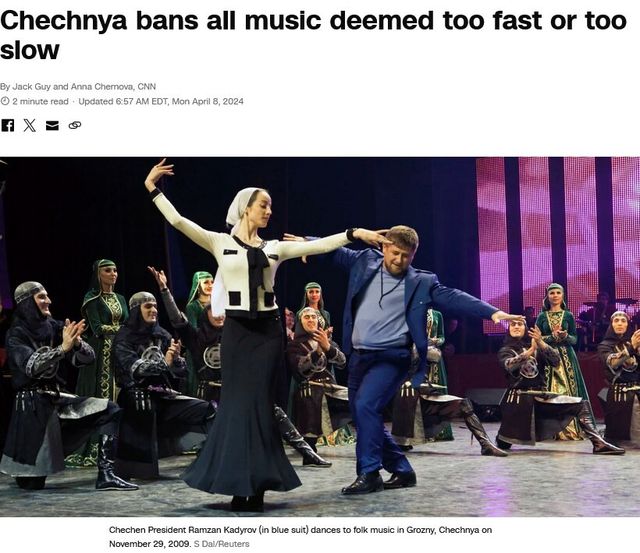Share the article on X

(29, 125)
